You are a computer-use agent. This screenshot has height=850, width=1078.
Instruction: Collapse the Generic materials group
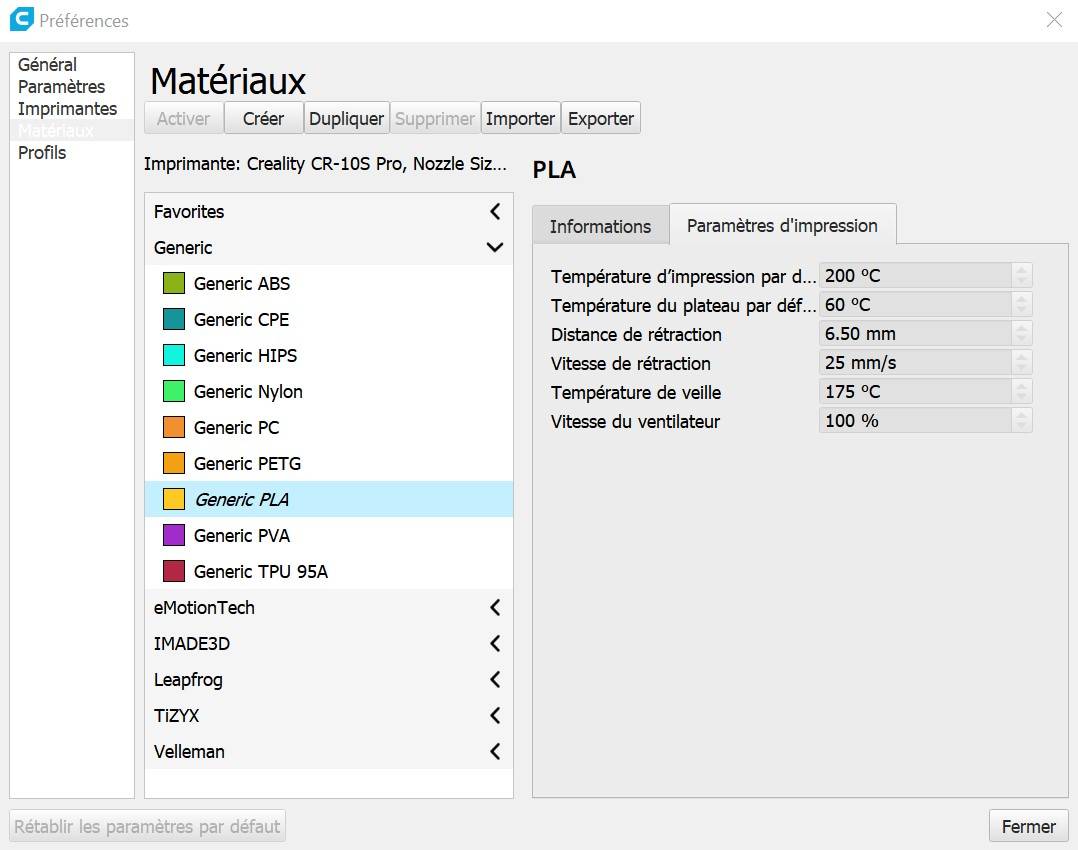494,248
